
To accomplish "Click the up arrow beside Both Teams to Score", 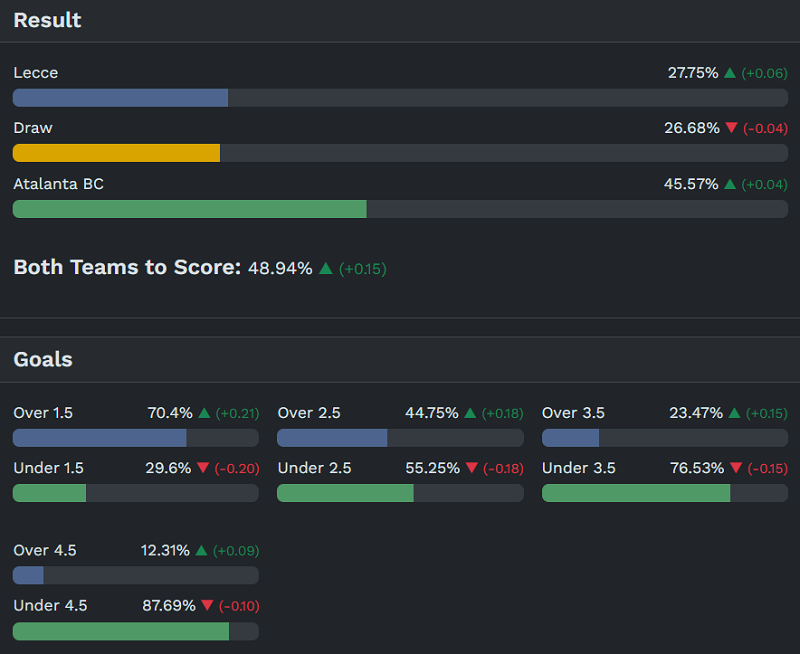I will tap(325, 269).
